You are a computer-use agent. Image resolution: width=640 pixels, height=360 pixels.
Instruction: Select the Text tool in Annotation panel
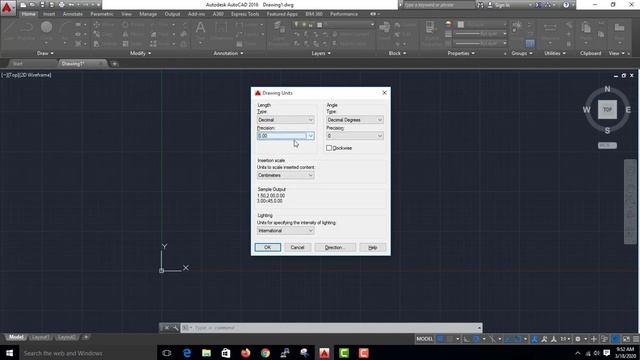click(x=200, y=28)
